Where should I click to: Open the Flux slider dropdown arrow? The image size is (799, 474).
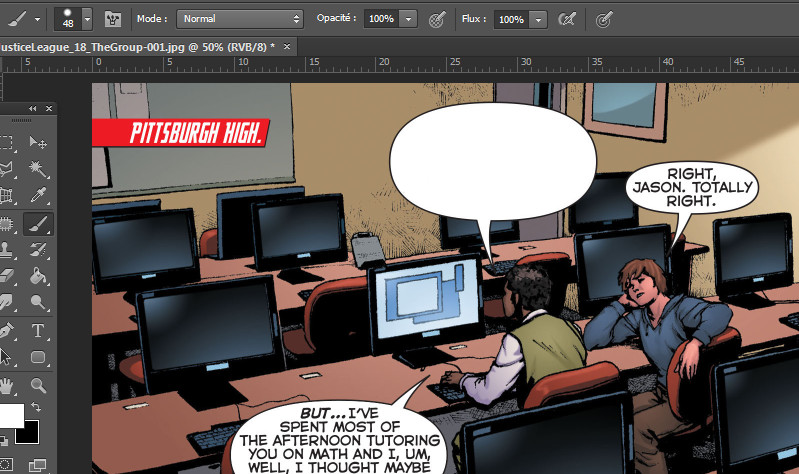[x=538, y=19]
